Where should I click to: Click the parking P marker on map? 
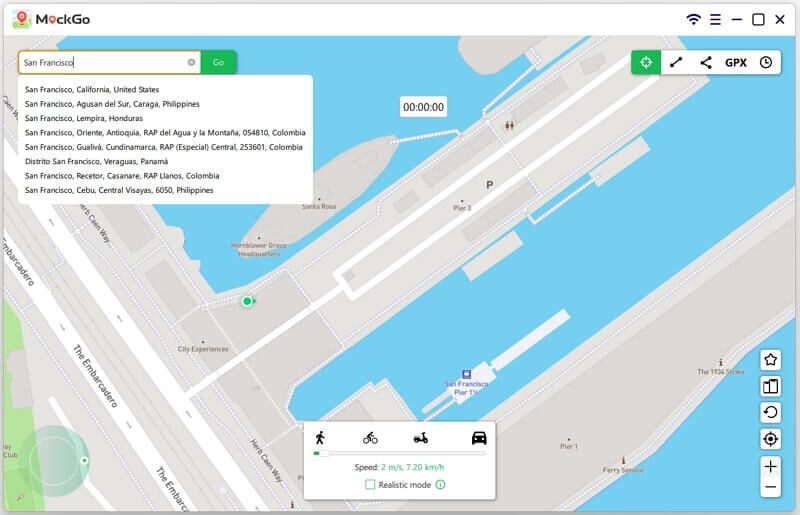pos(489,185)
